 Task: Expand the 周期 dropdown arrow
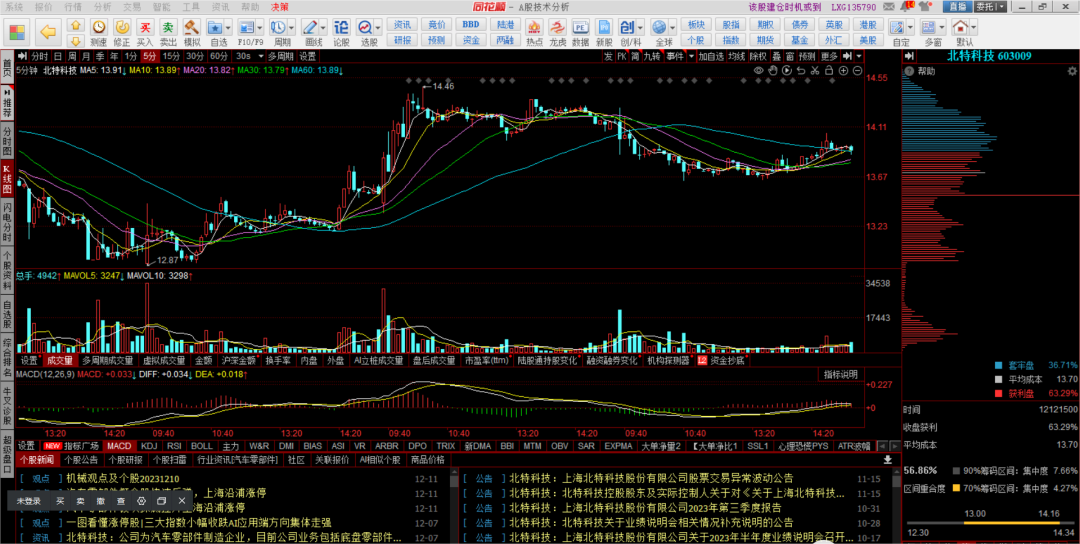click(291, 28)
